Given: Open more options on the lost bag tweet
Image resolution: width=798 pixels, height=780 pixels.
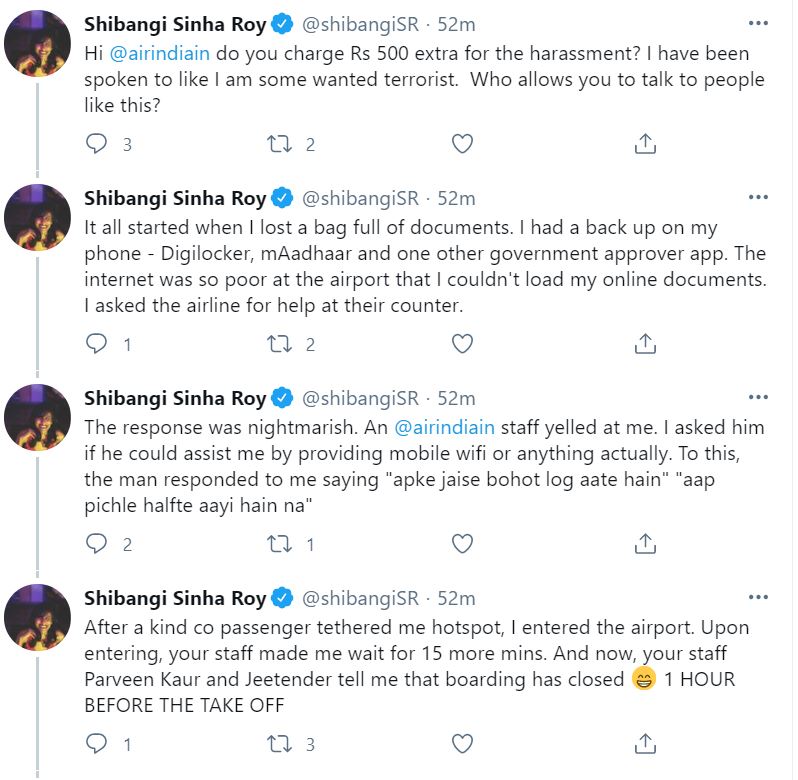Looking at the screenshot, I should pyautogui.click(x=760, y=198).
